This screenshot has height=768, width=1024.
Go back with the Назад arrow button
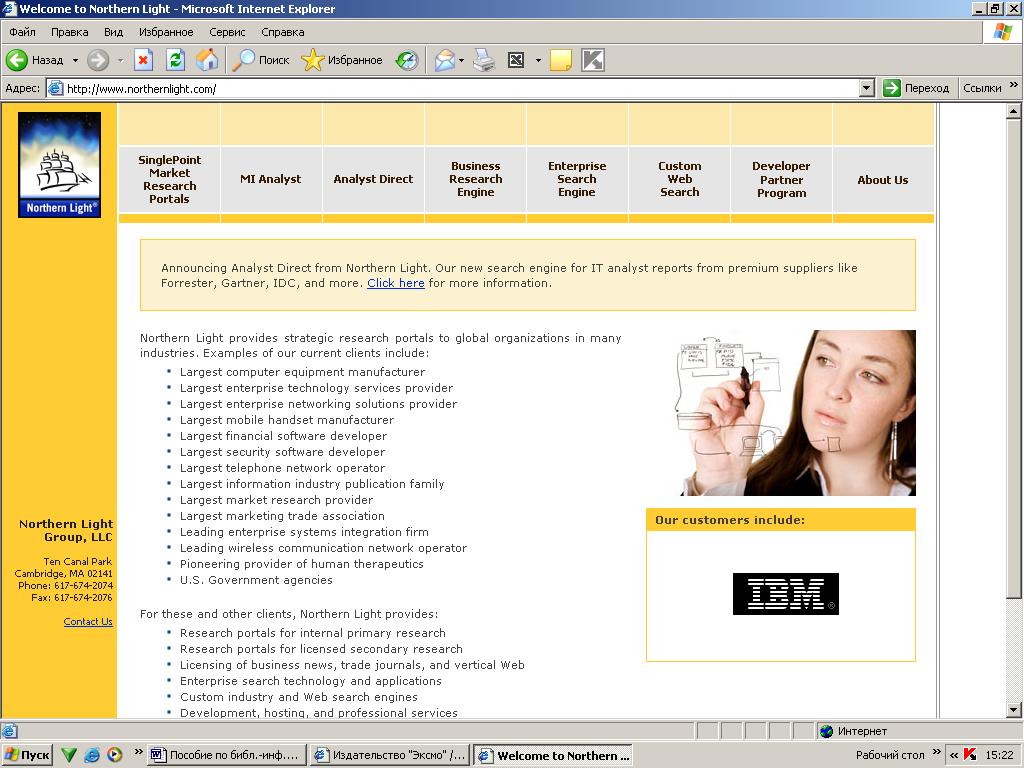tap(35, 60)
